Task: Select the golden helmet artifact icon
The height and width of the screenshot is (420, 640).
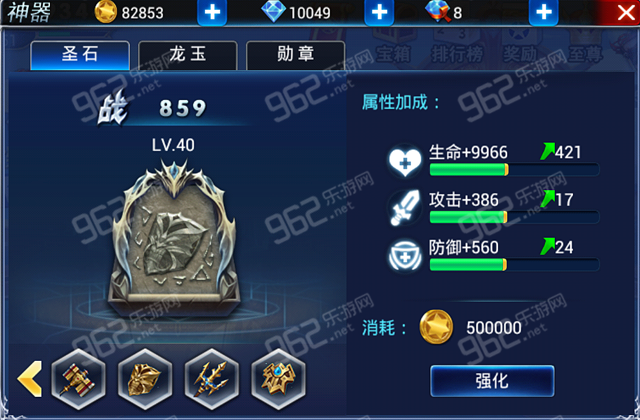Action: 145,379
